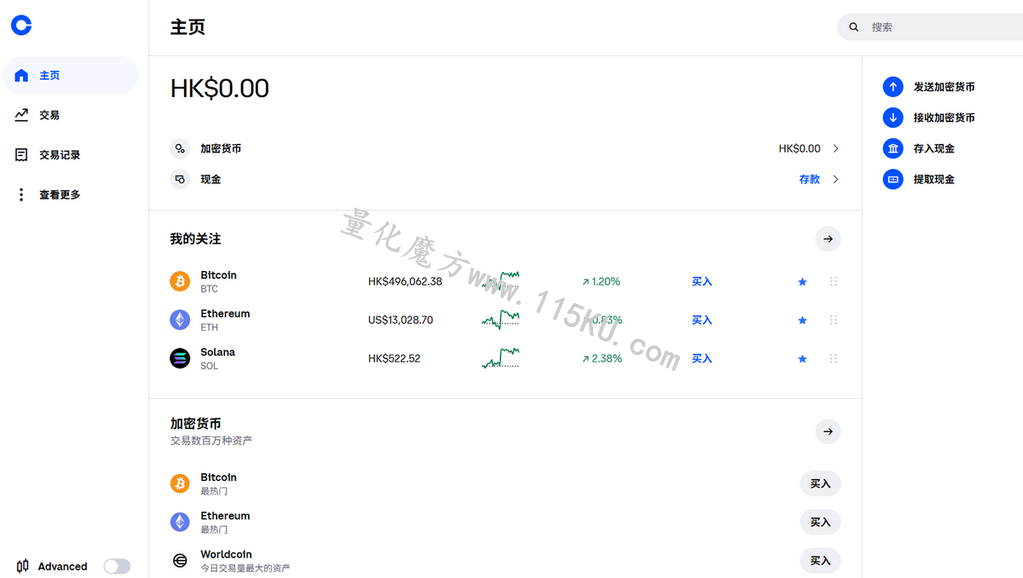Click the Ethereum price US$13,028.70
The height and width of the screenshot is (578, 1023).
click(401, 320)
